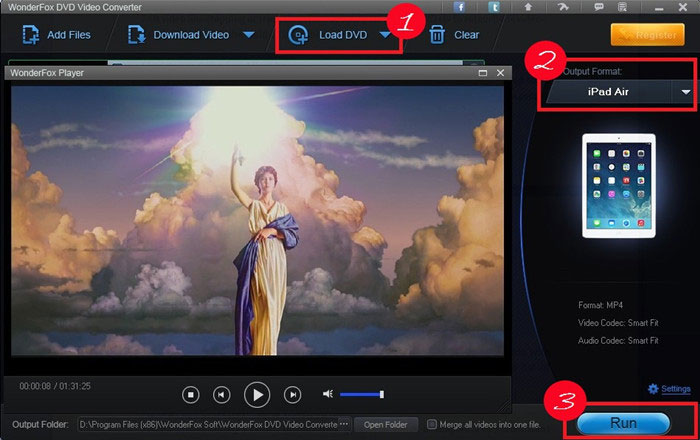Click the blue Run button
Screen dimensions: 700x440
click(624, 423)
